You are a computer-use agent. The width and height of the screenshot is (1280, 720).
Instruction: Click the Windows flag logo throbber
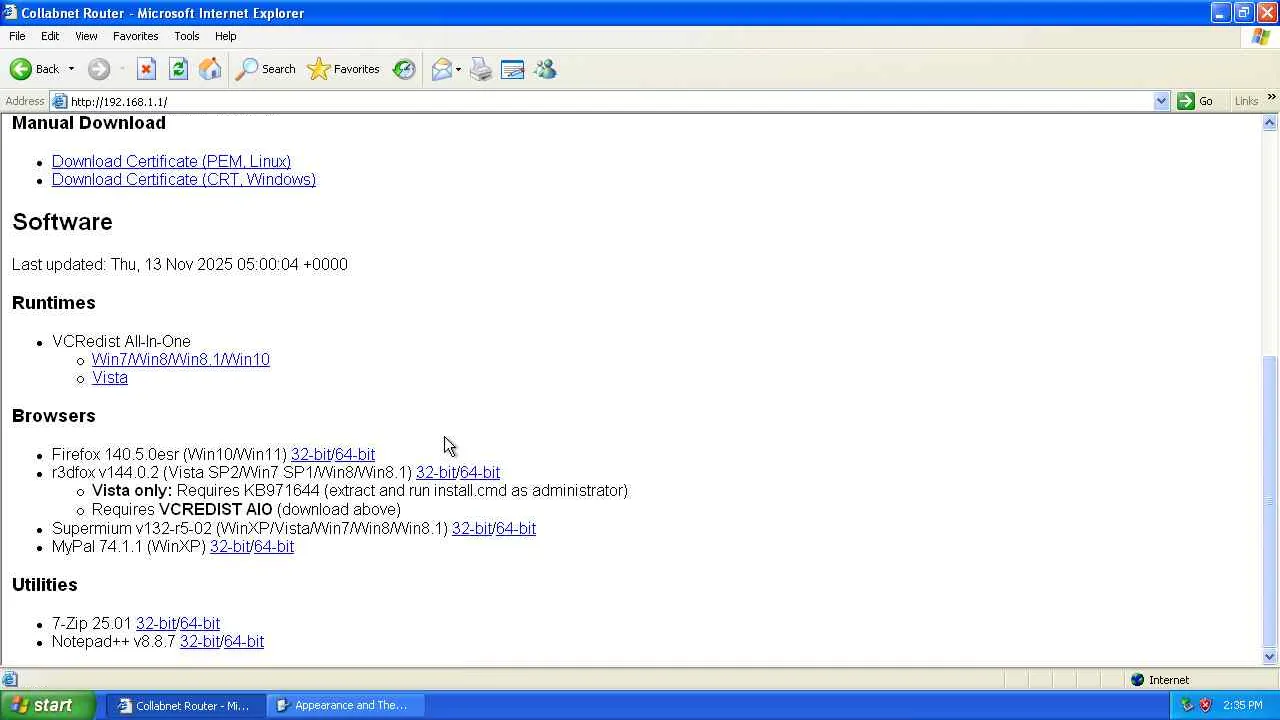[1261, 36]
